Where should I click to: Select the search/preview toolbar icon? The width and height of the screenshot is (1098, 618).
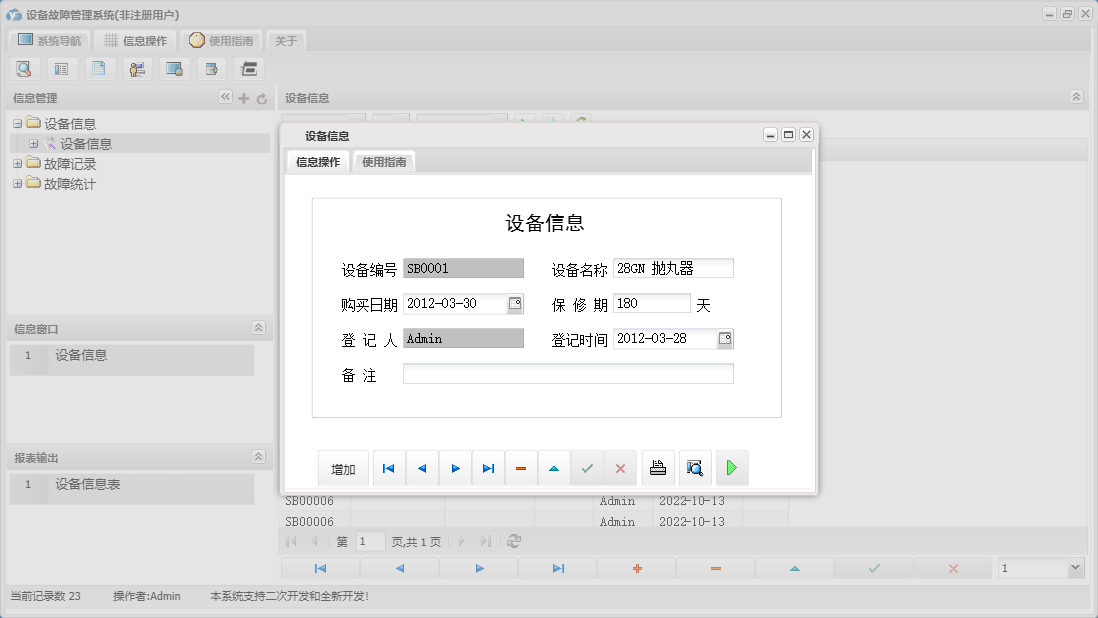point(24,68)
